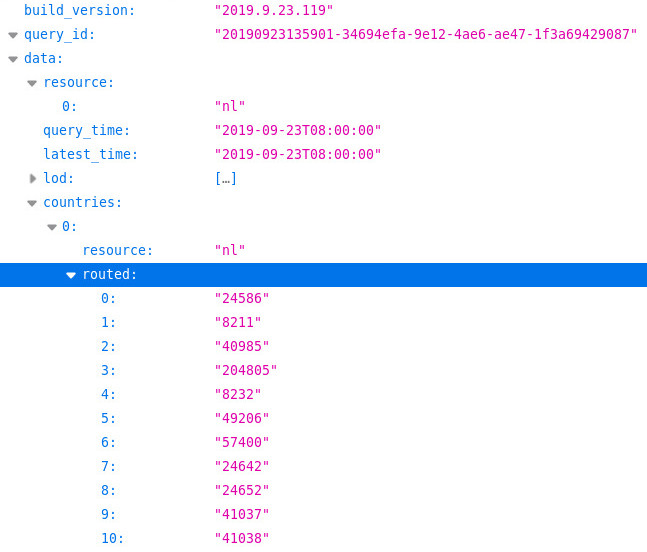
Task: Collapse the routed node arrow
Action: (71, 275)
